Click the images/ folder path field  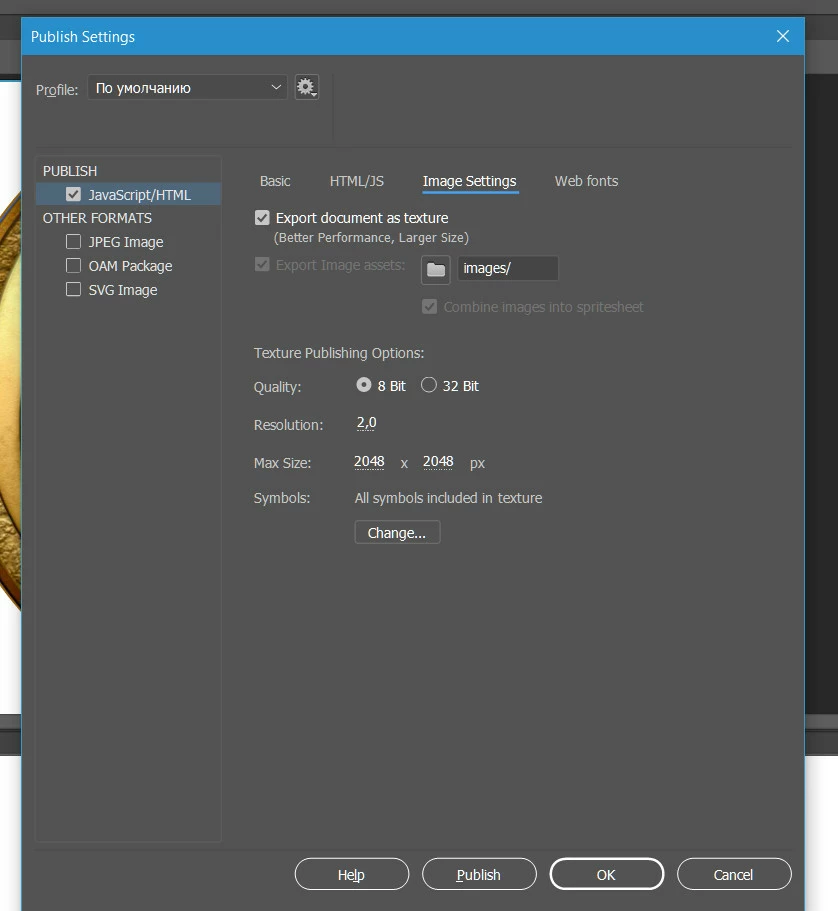507,268
